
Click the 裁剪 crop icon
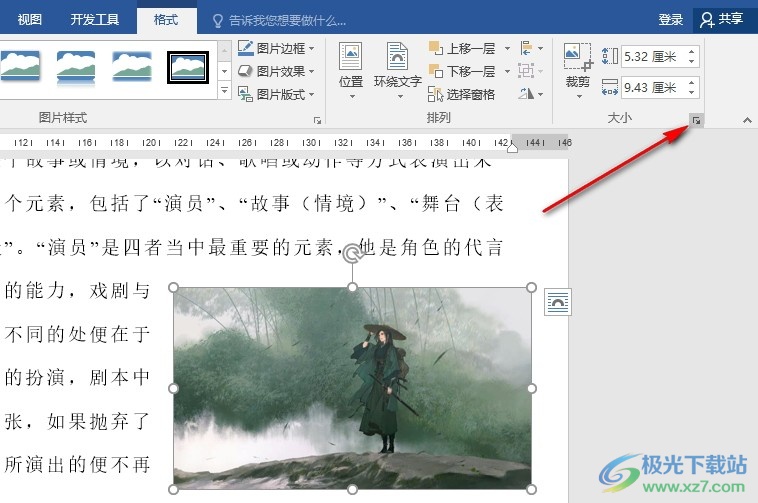pyautogui.click(x=577, y=57)
